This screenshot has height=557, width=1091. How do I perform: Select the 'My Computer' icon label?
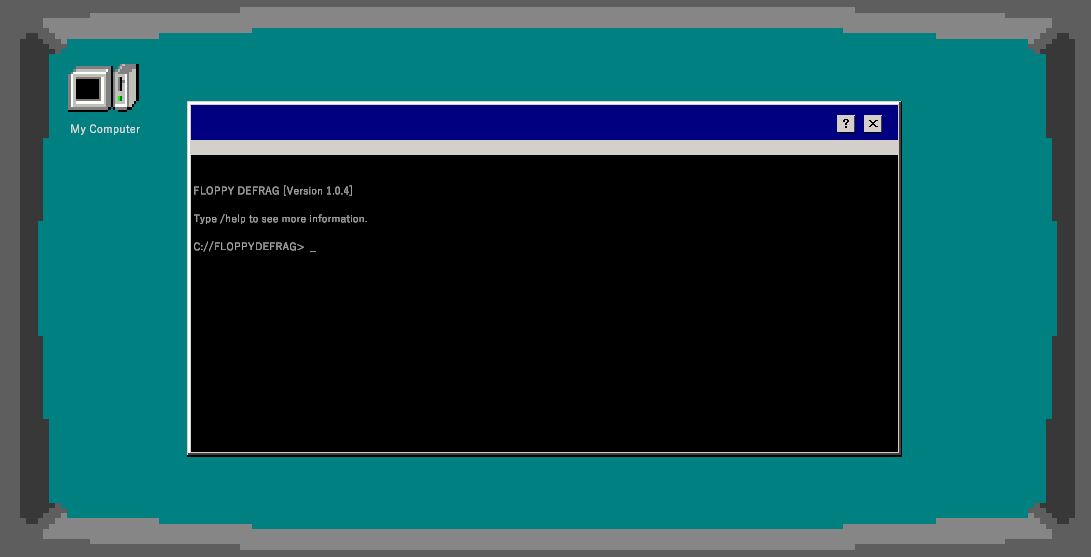coord(105,129)
